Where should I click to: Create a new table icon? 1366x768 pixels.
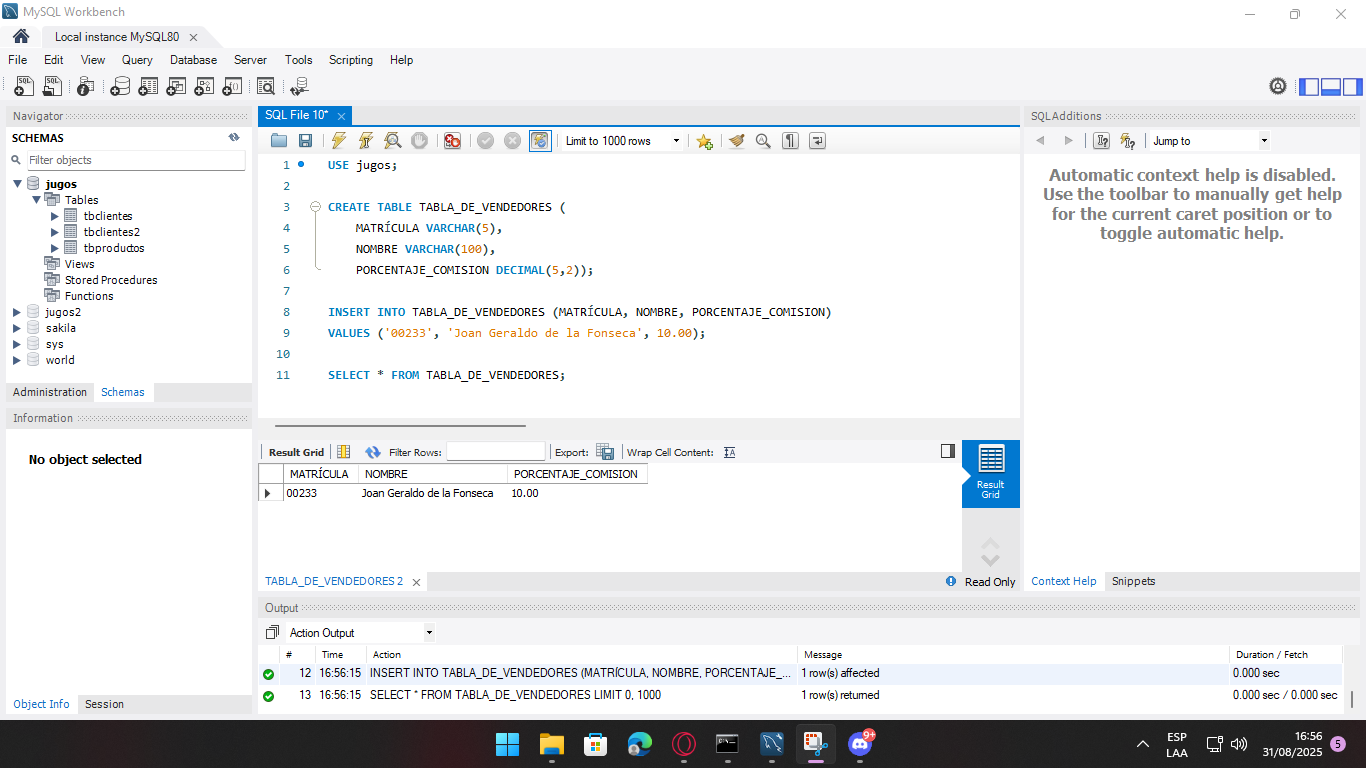pos(148,87)
